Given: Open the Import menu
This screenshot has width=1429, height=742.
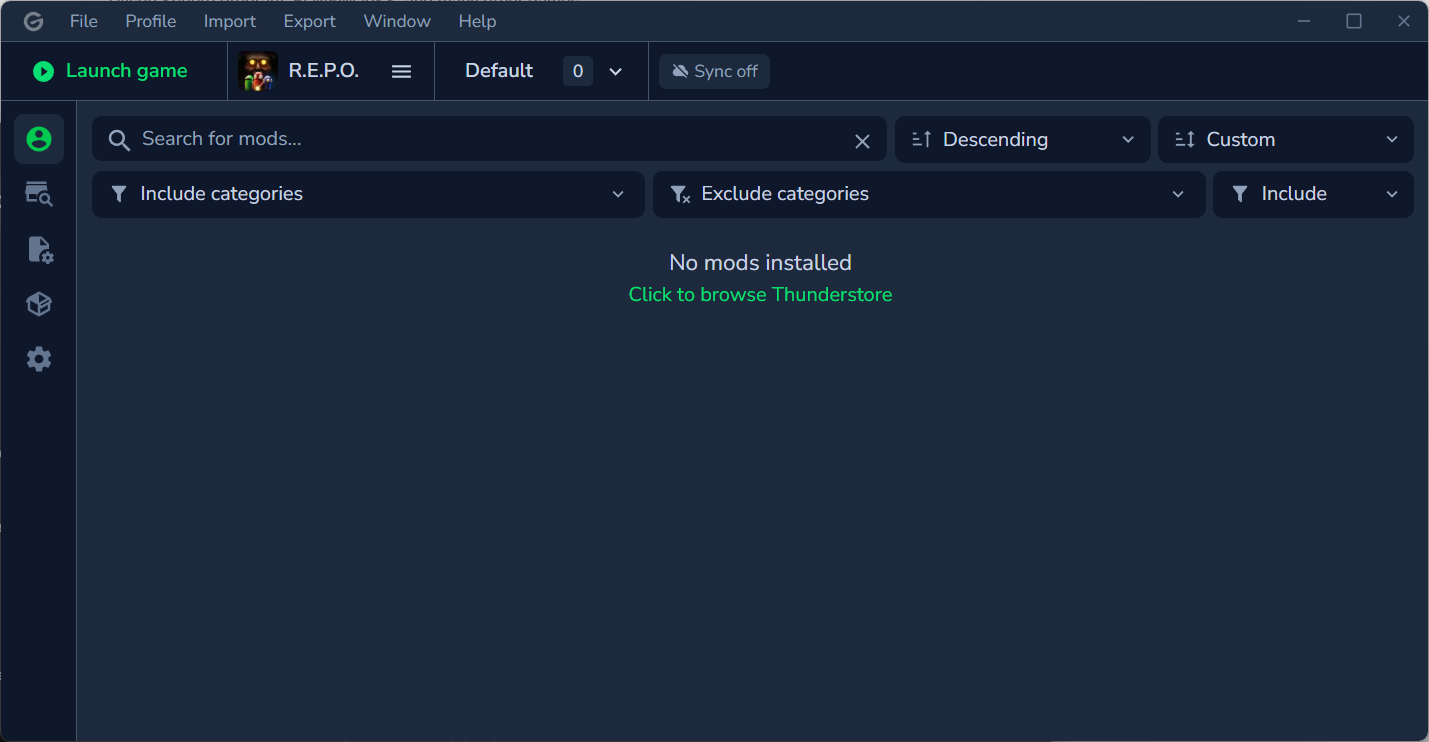Looking at the screenshot, I should tap(229, 21).
